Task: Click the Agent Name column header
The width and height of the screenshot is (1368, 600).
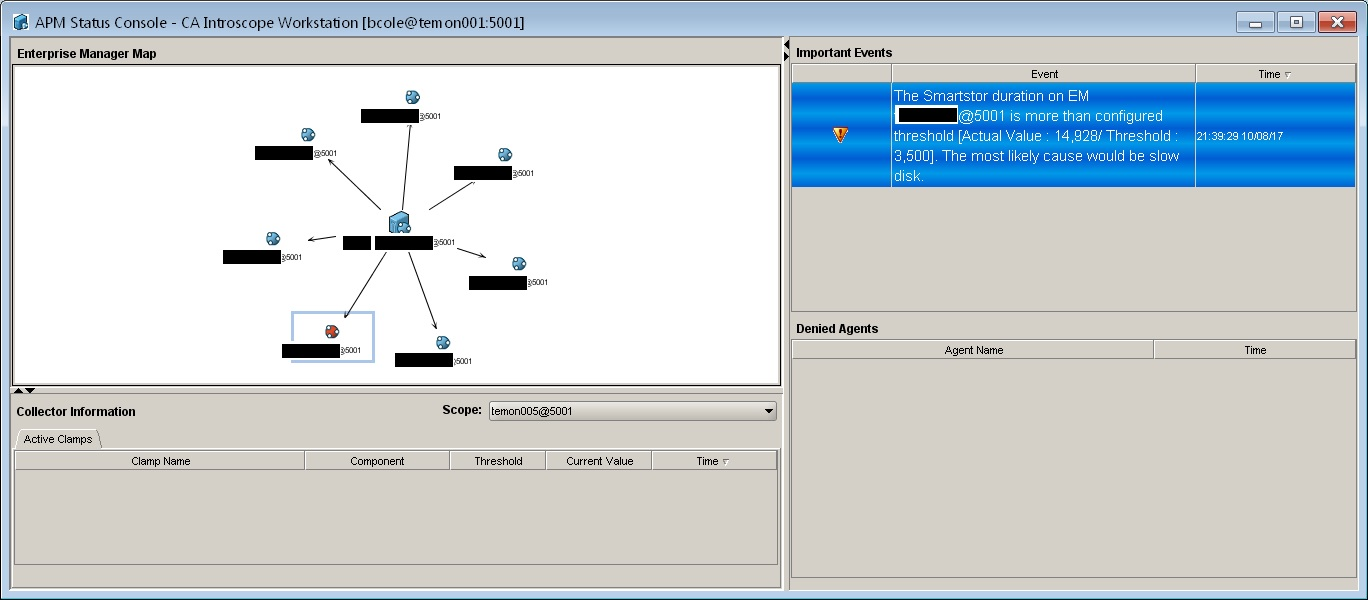Action: (973, 350)
